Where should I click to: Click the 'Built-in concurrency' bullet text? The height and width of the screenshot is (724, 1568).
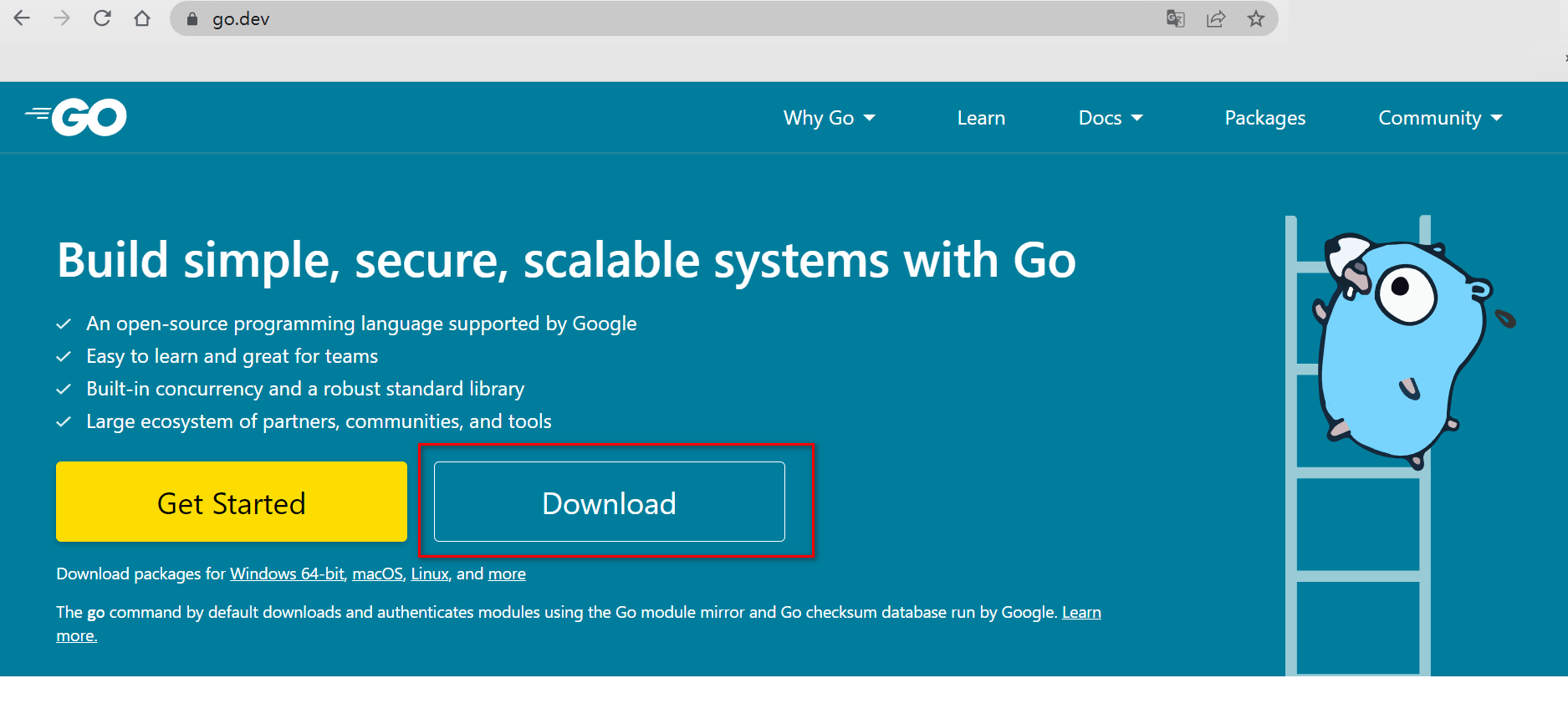(305, 389)
